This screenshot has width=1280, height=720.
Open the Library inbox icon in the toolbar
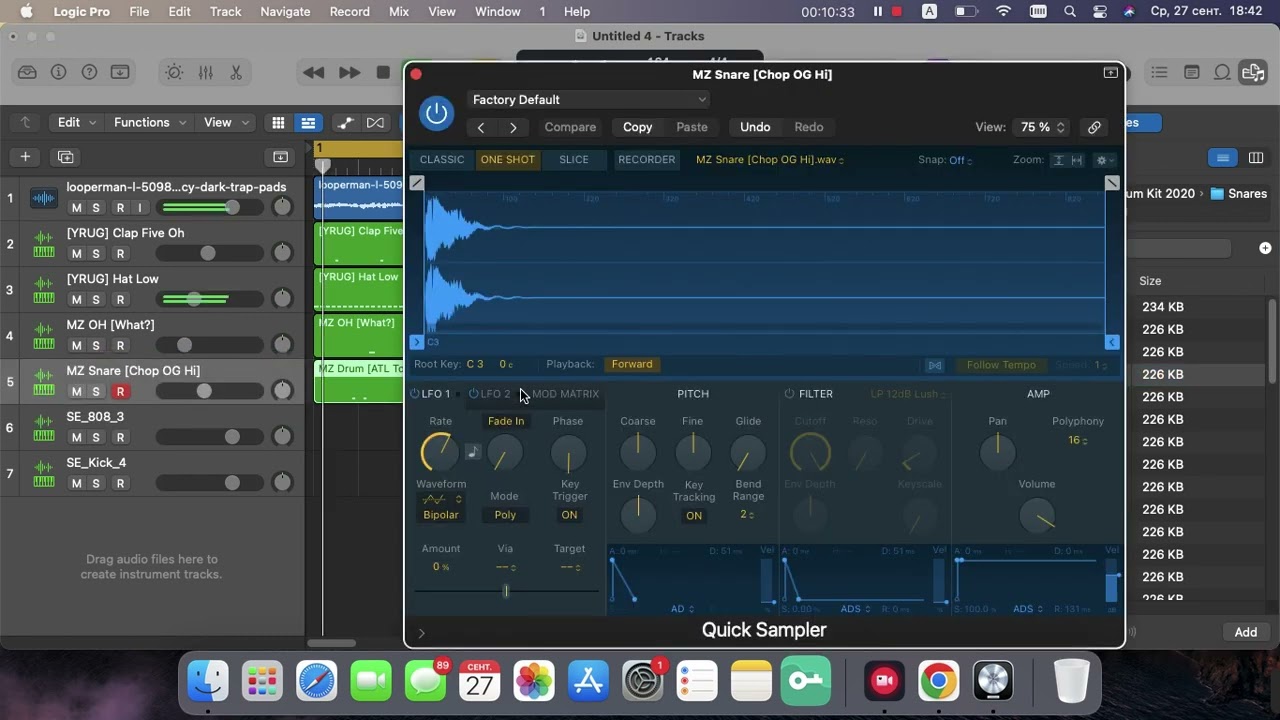pyautogui.click(x=27, y=72)
